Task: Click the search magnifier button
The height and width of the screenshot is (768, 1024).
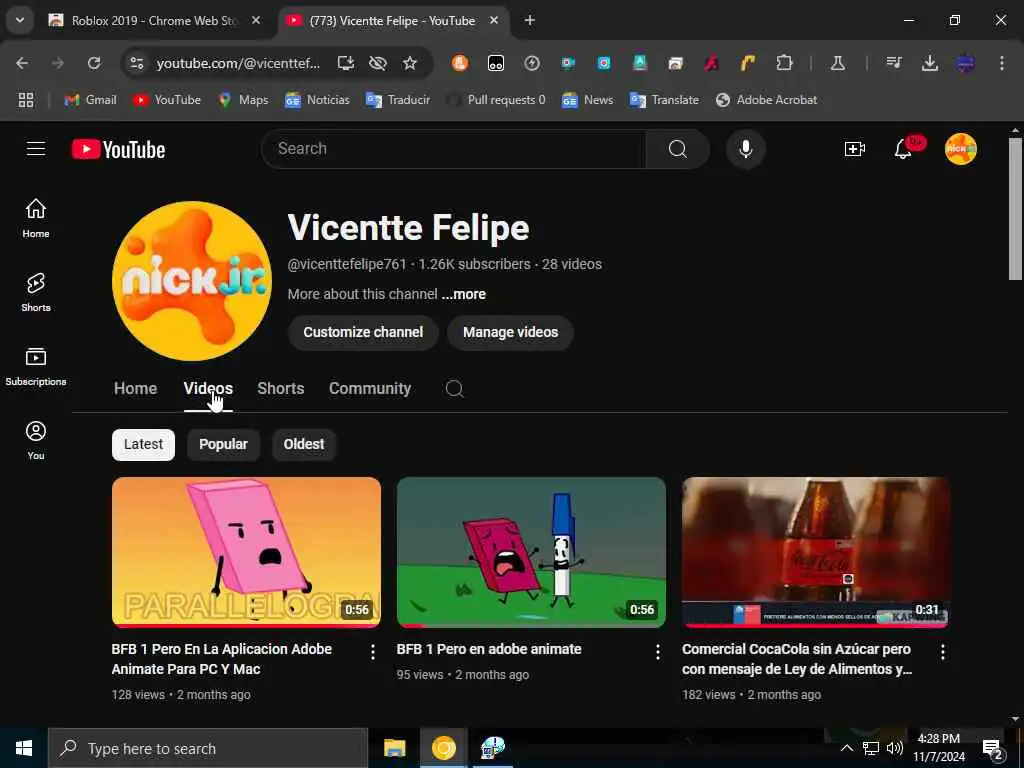Action: tap(677, 149)
